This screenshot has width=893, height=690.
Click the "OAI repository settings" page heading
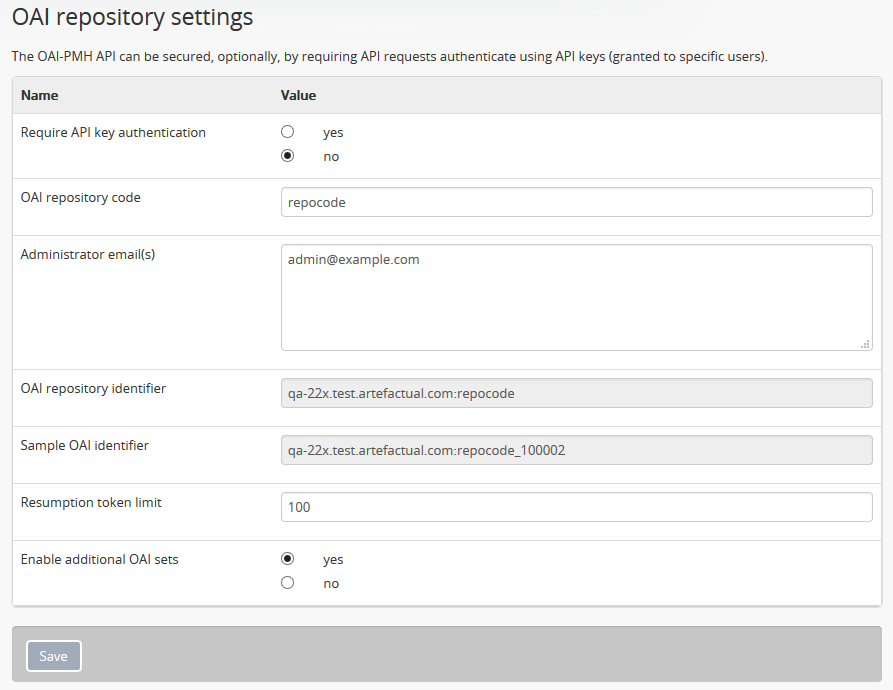(132, 17)
